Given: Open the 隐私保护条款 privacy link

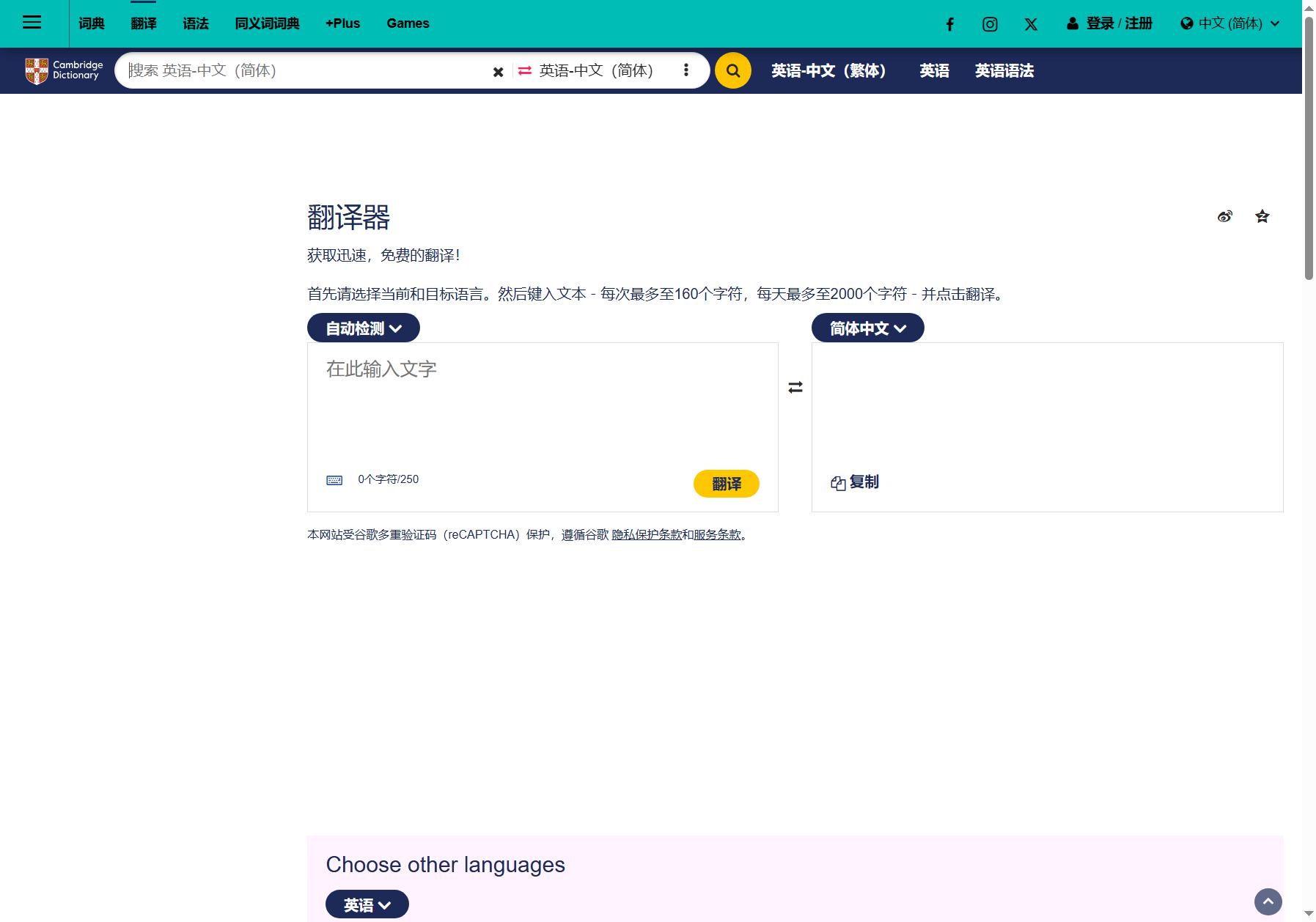Looking at the screenshot, I should 647,535.
